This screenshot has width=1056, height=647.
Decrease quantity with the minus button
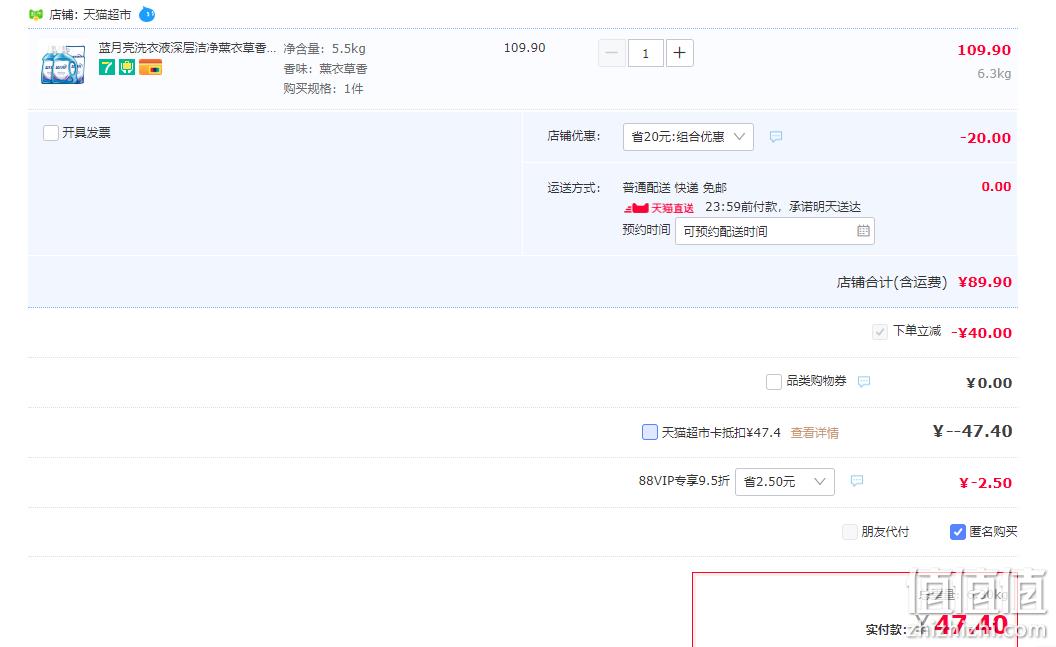click(x=612, y=53)
